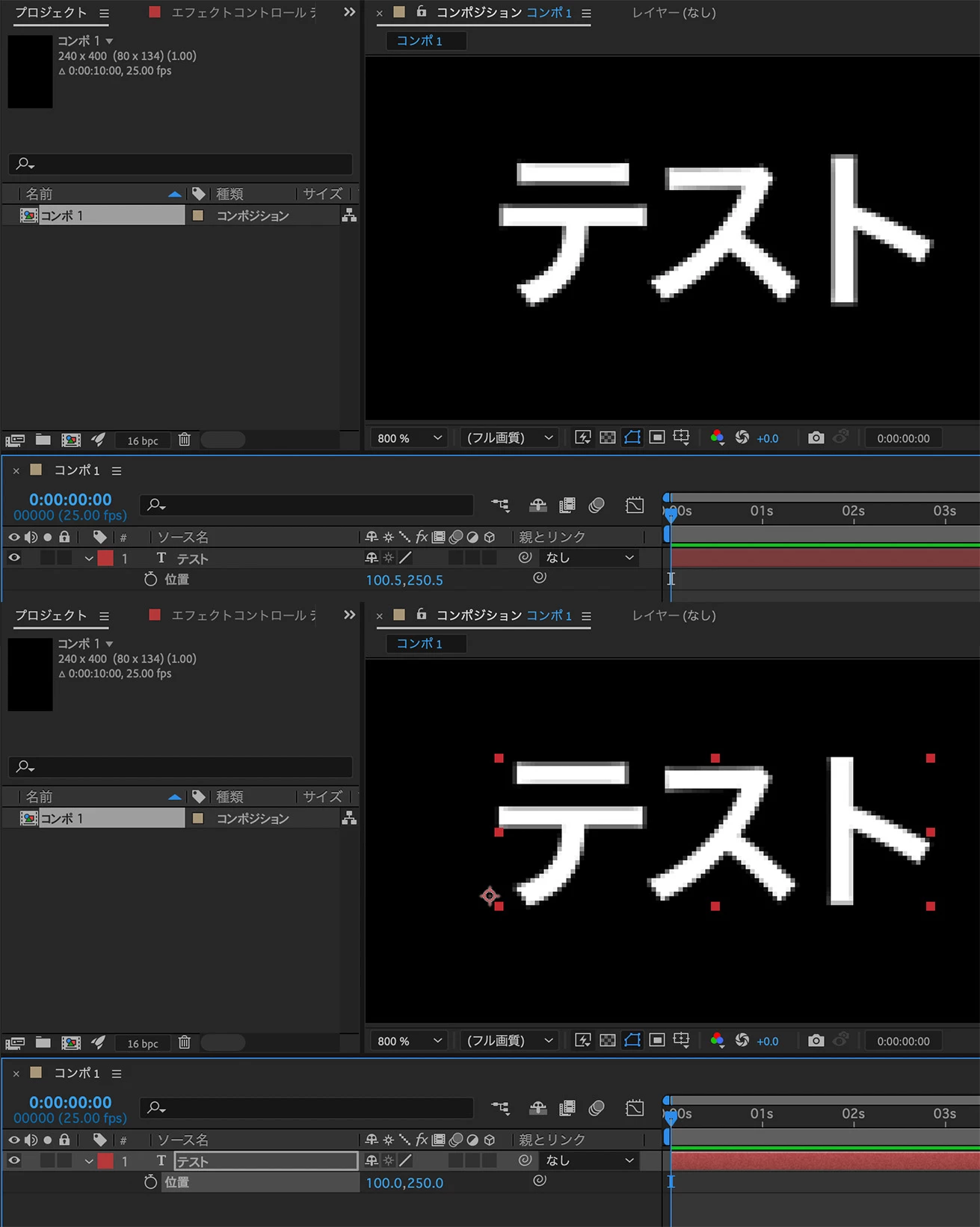
Task: Click Interpret Footage icon in lower project panel
Action: click(x=15, y=1042)
